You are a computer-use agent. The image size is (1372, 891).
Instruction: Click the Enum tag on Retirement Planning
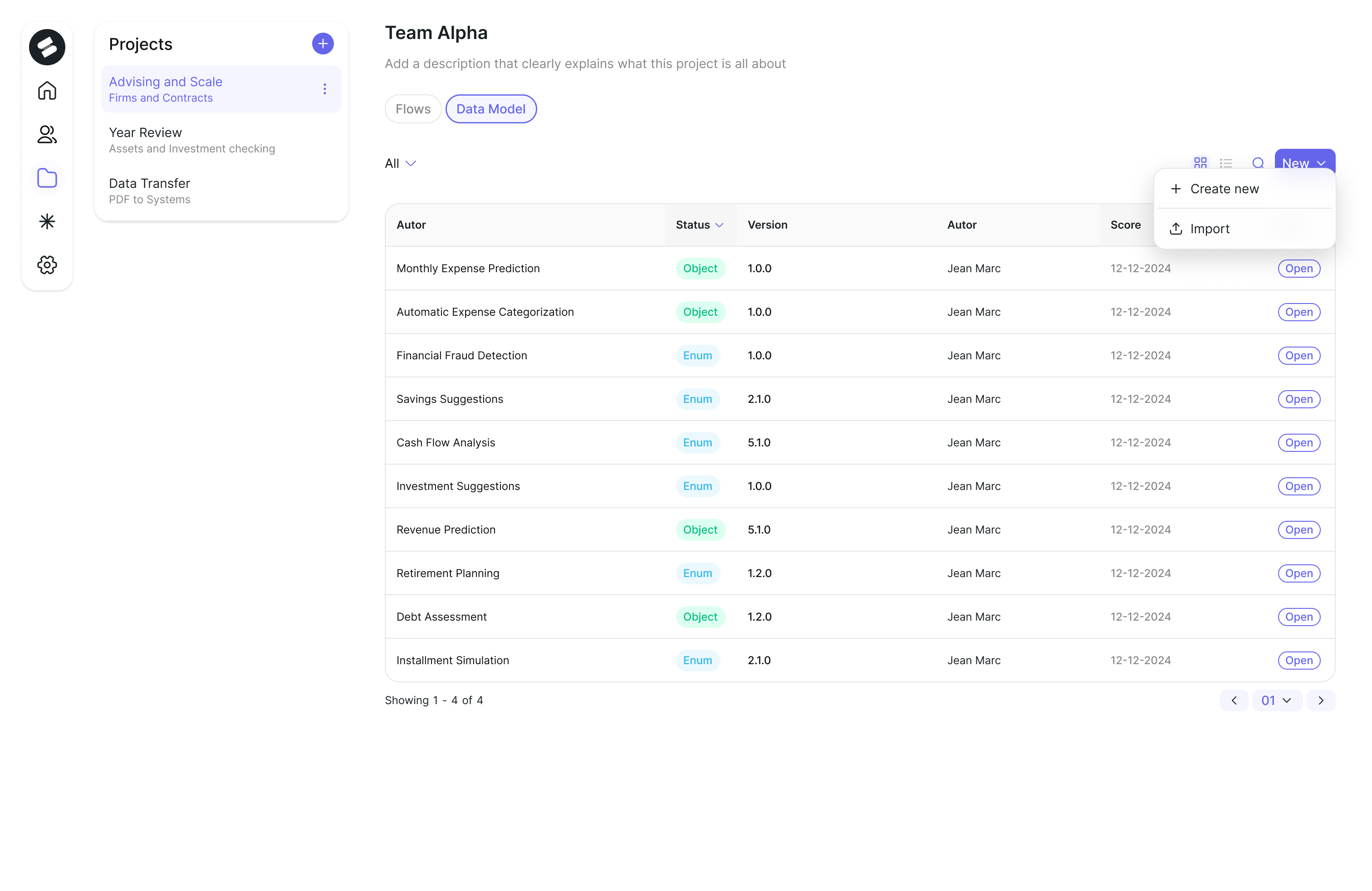pos(697,573)
